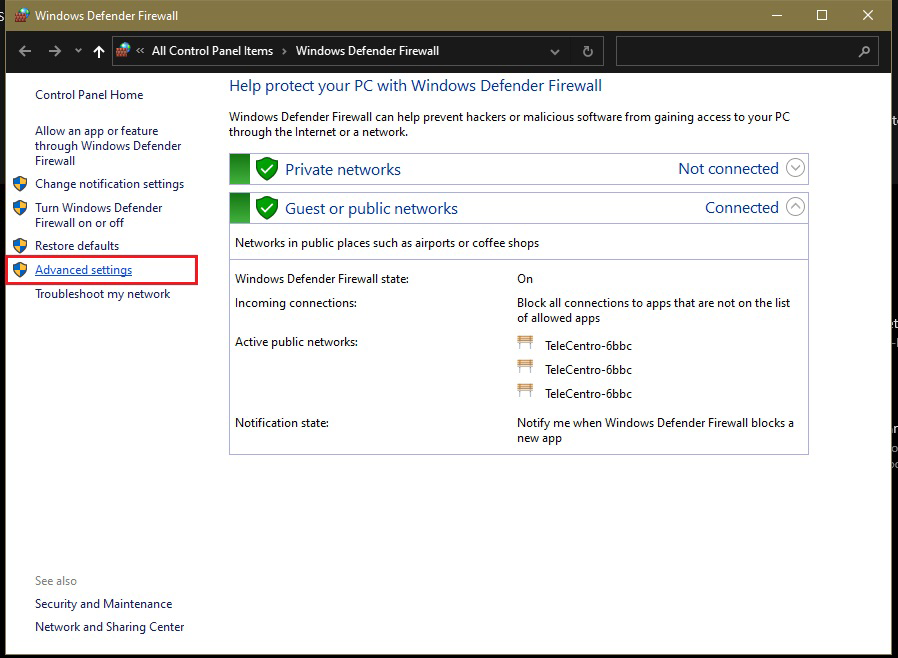Click shield icon beside Restore defaults
This screenshot has height=658, width=898.
(x=20, y=246)
